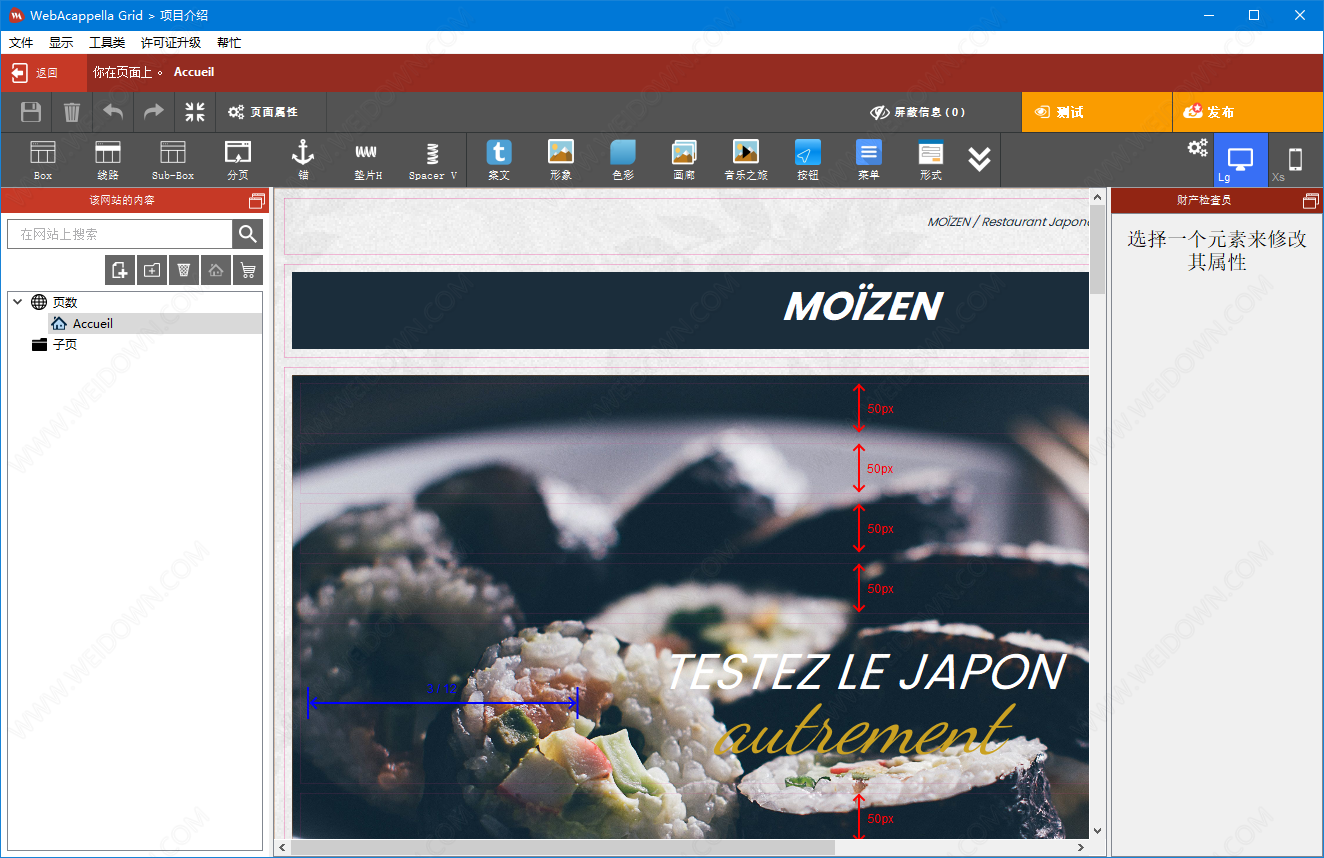Viewport: 1324px width, 858px height.
Task: Click the trash delete icon in toolbar
Action: 72,112
